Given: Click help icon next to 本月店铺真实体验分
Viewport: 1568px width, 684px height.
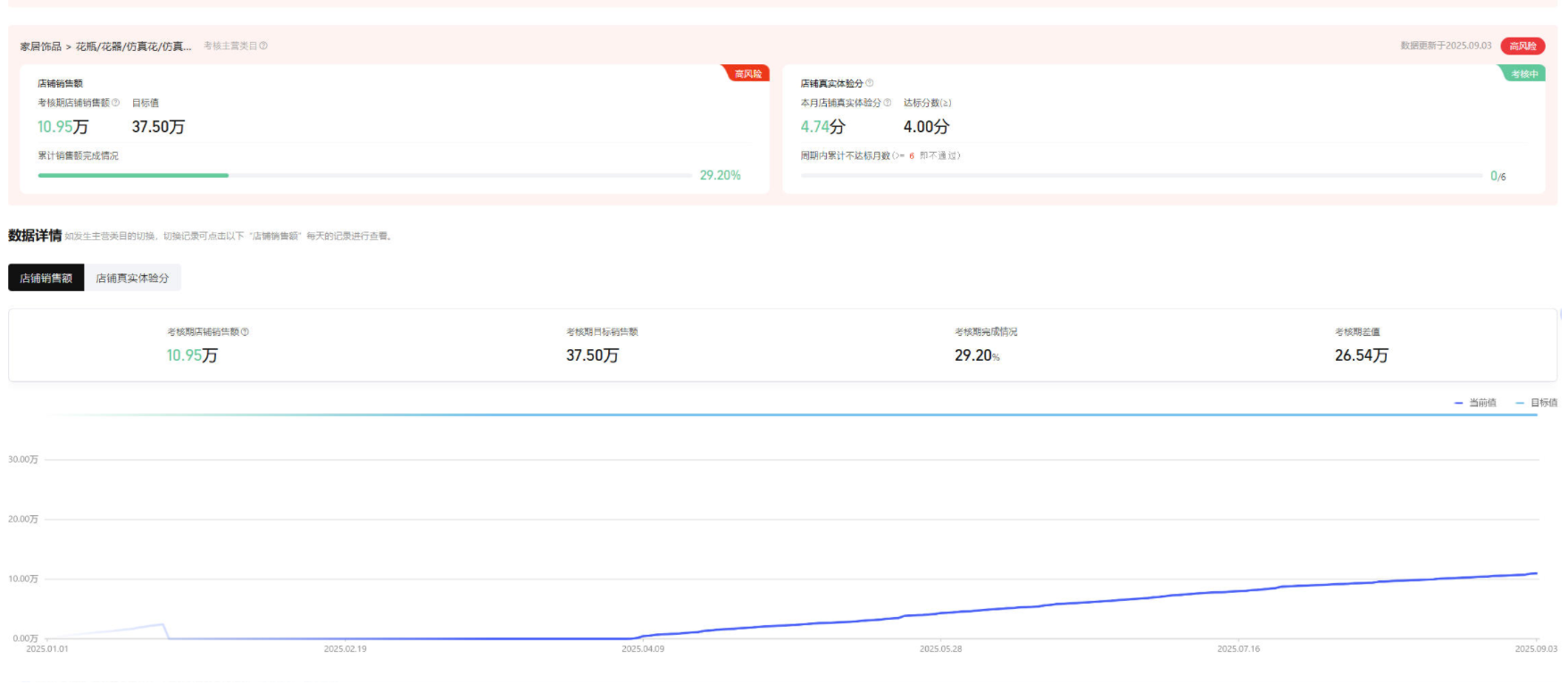Looking at the screenshot, I should [x=887, y=103].
